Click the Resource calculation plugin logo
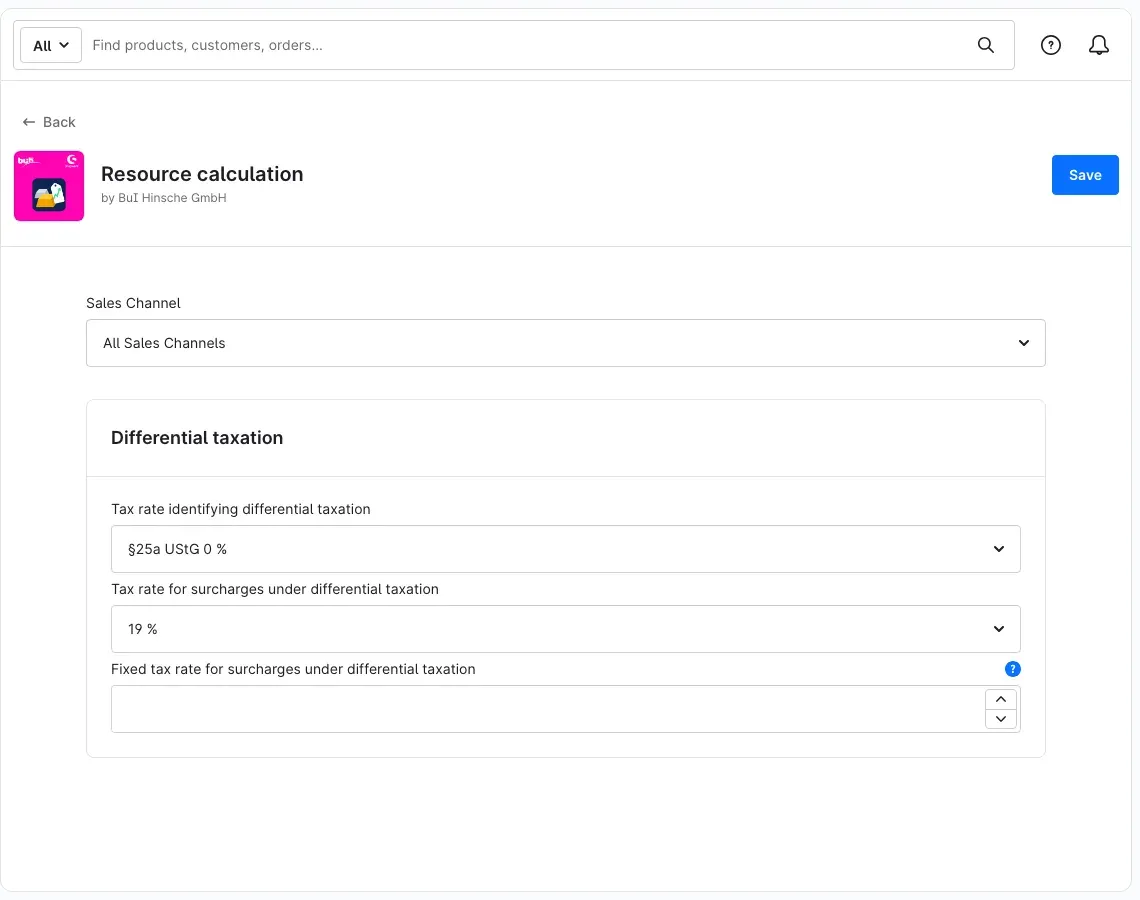The height and width of the screenshot is (900, 1140). click(x=49, y=186)
